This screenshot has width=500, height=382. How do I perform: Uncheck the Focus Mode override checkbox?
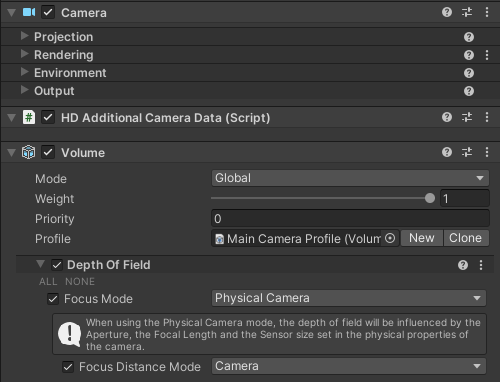pyautogui.click(x=53, y=299)
